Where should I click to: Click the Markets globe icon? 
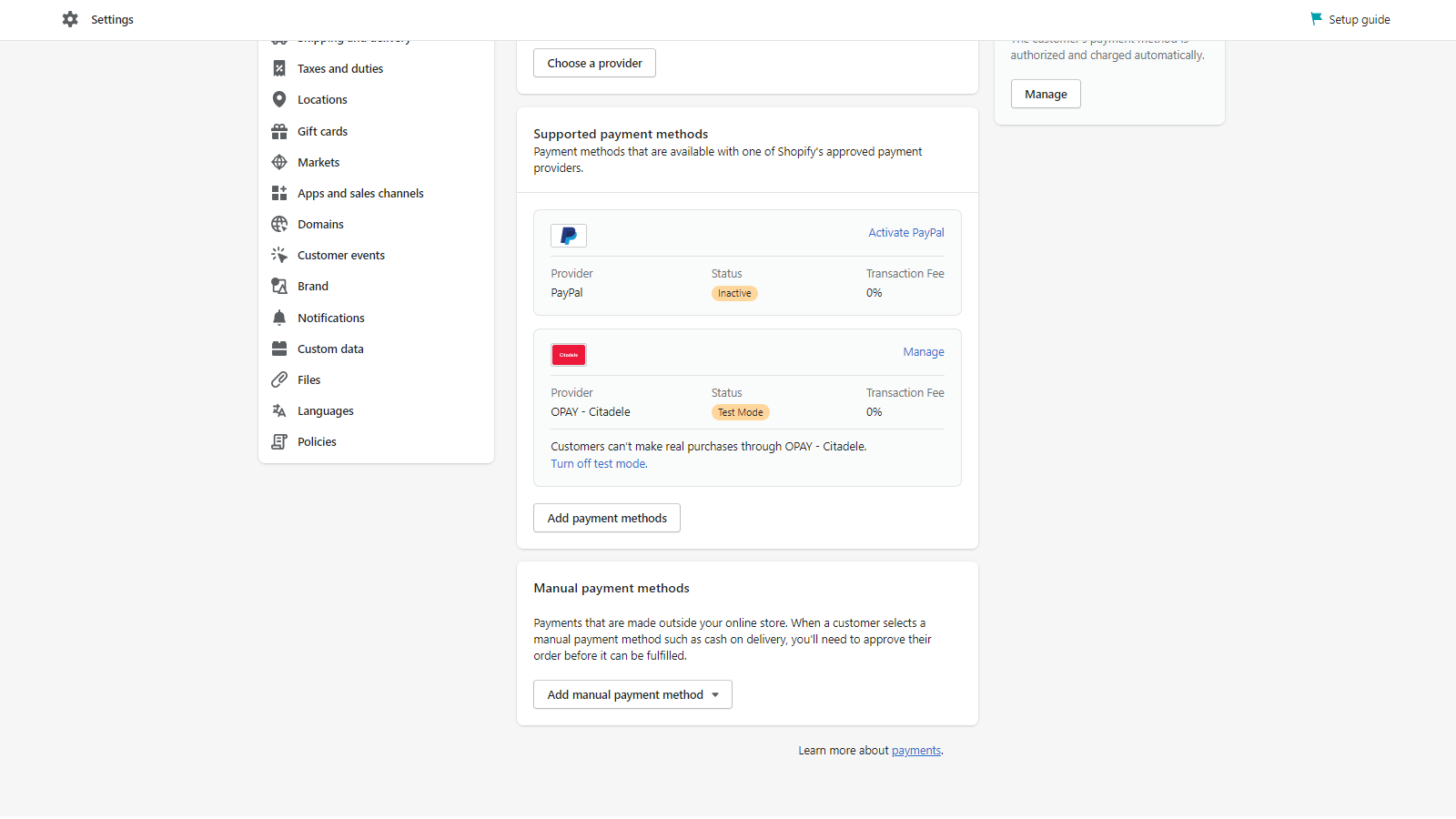pyautogui.click(x=279, y=162)
